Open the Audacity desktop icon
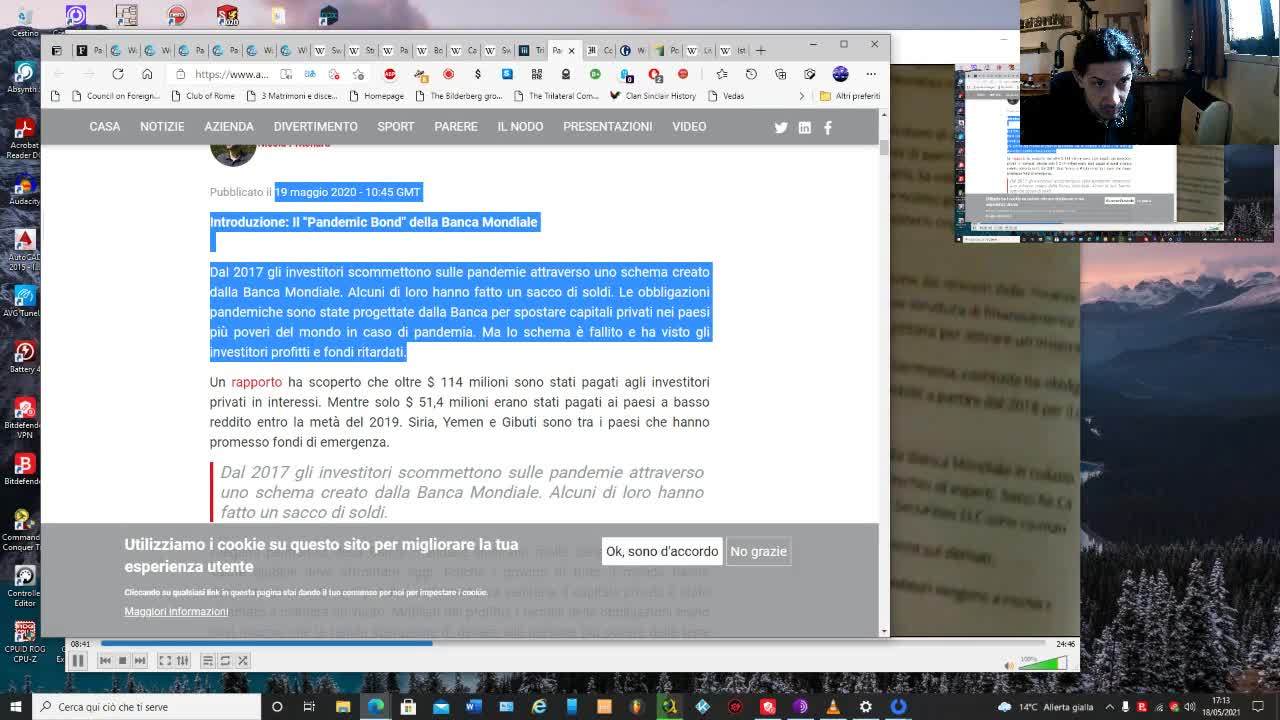The height and width of the screenshot is (720, 1280). point(24,189)
